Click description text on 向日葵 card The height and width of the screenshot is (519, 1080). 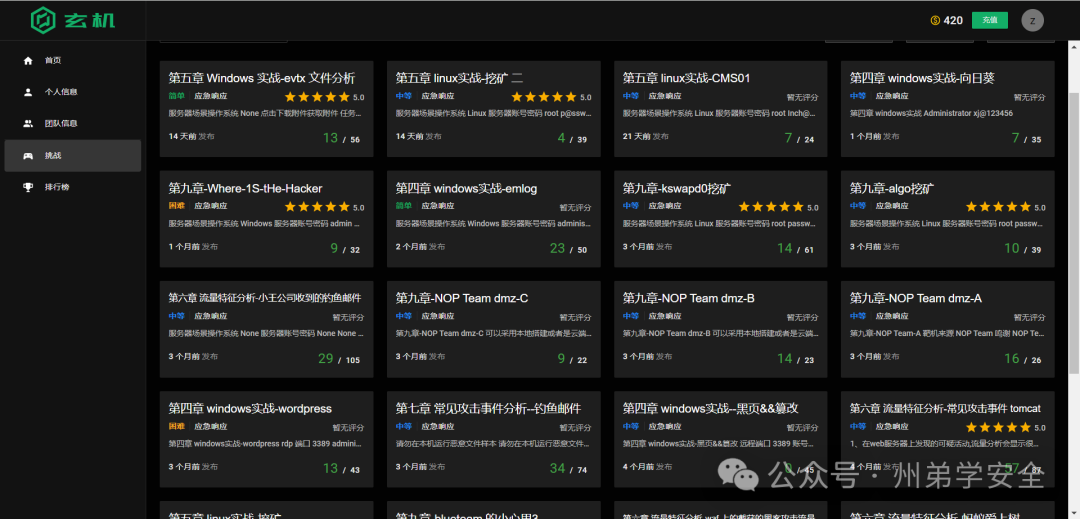931,113
